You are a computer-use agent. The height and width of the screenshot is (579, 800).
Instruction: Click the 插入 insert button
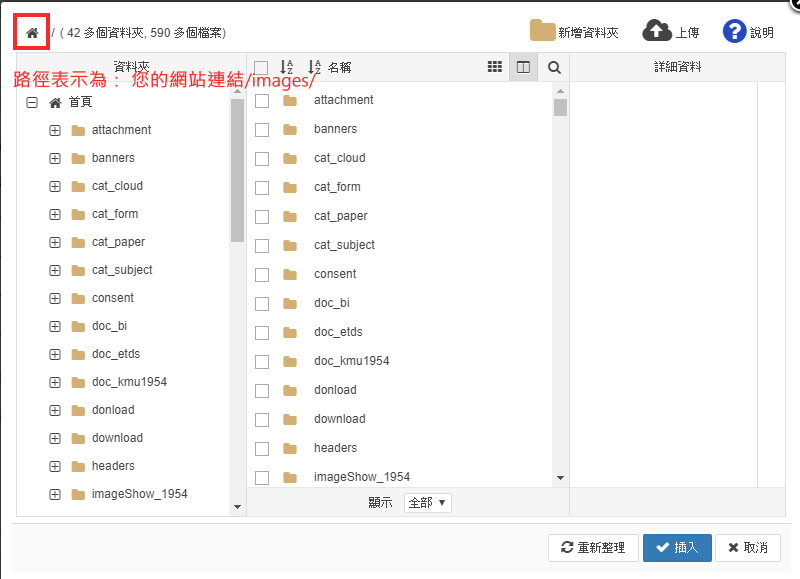pos(677,548)
